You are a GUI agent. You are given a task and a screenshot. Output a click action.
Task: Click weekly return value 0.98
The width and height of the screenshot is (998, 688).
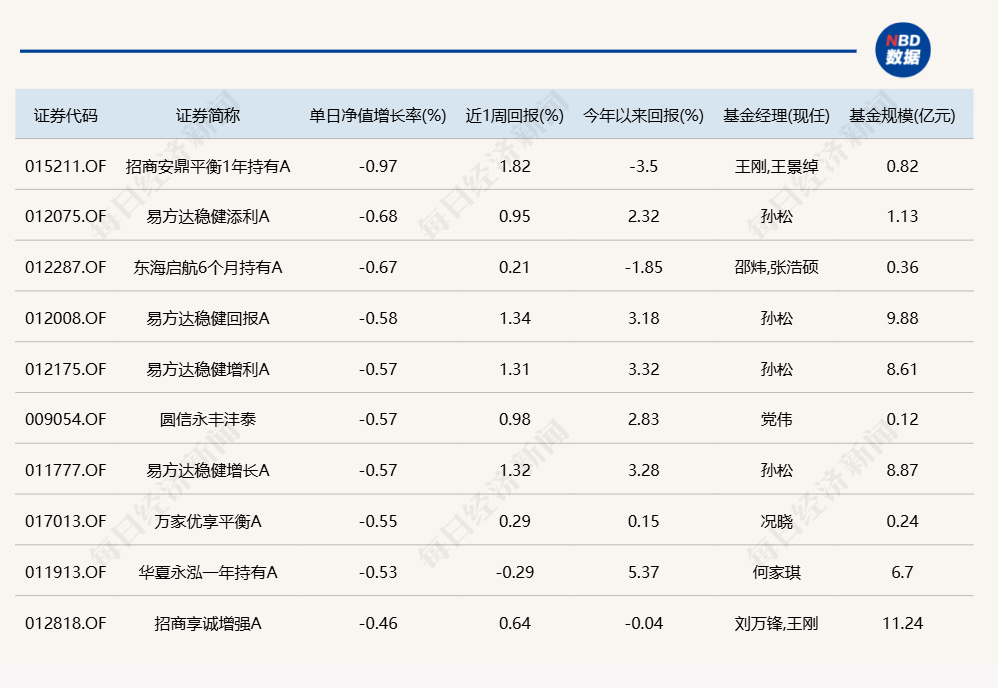pos(515,419)
